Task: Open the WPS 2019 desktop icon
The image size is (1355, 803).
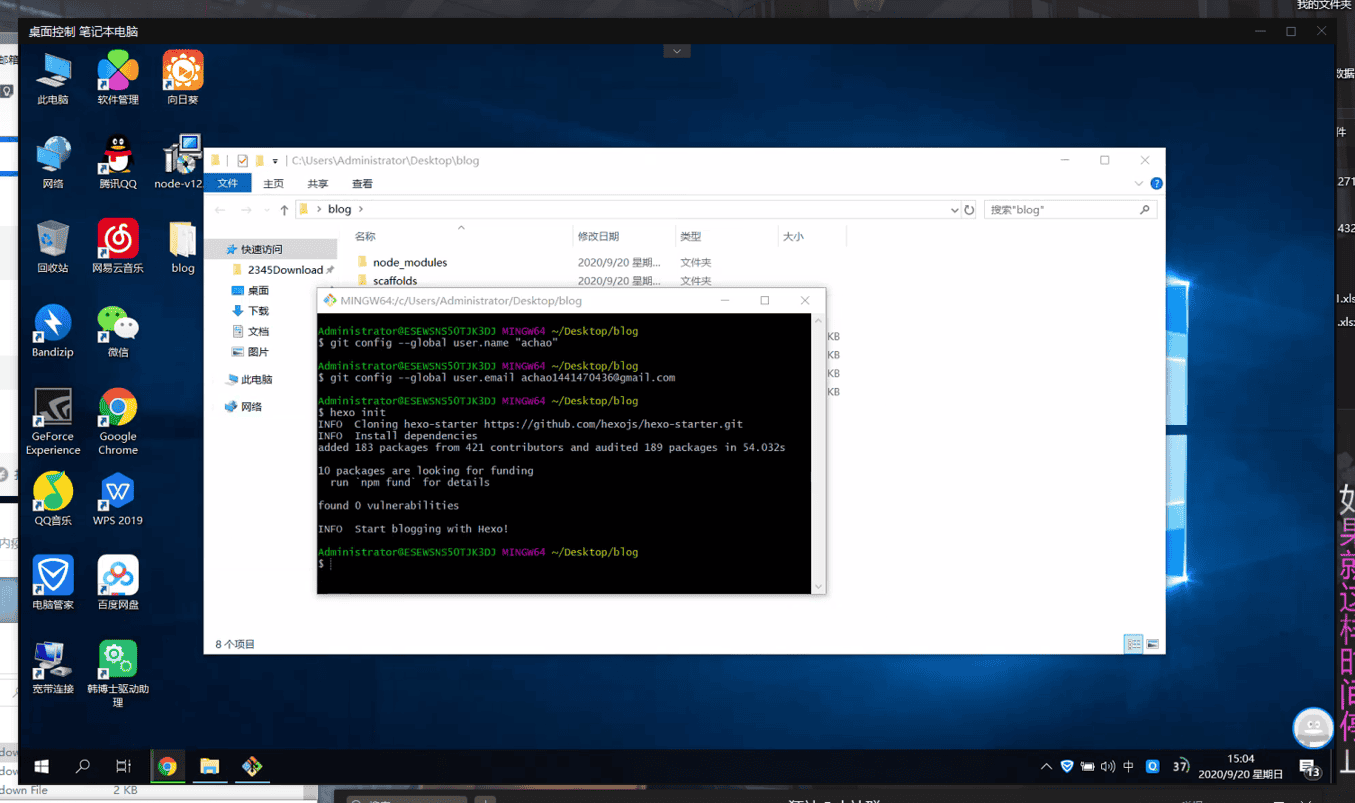Action: (117, 494)
